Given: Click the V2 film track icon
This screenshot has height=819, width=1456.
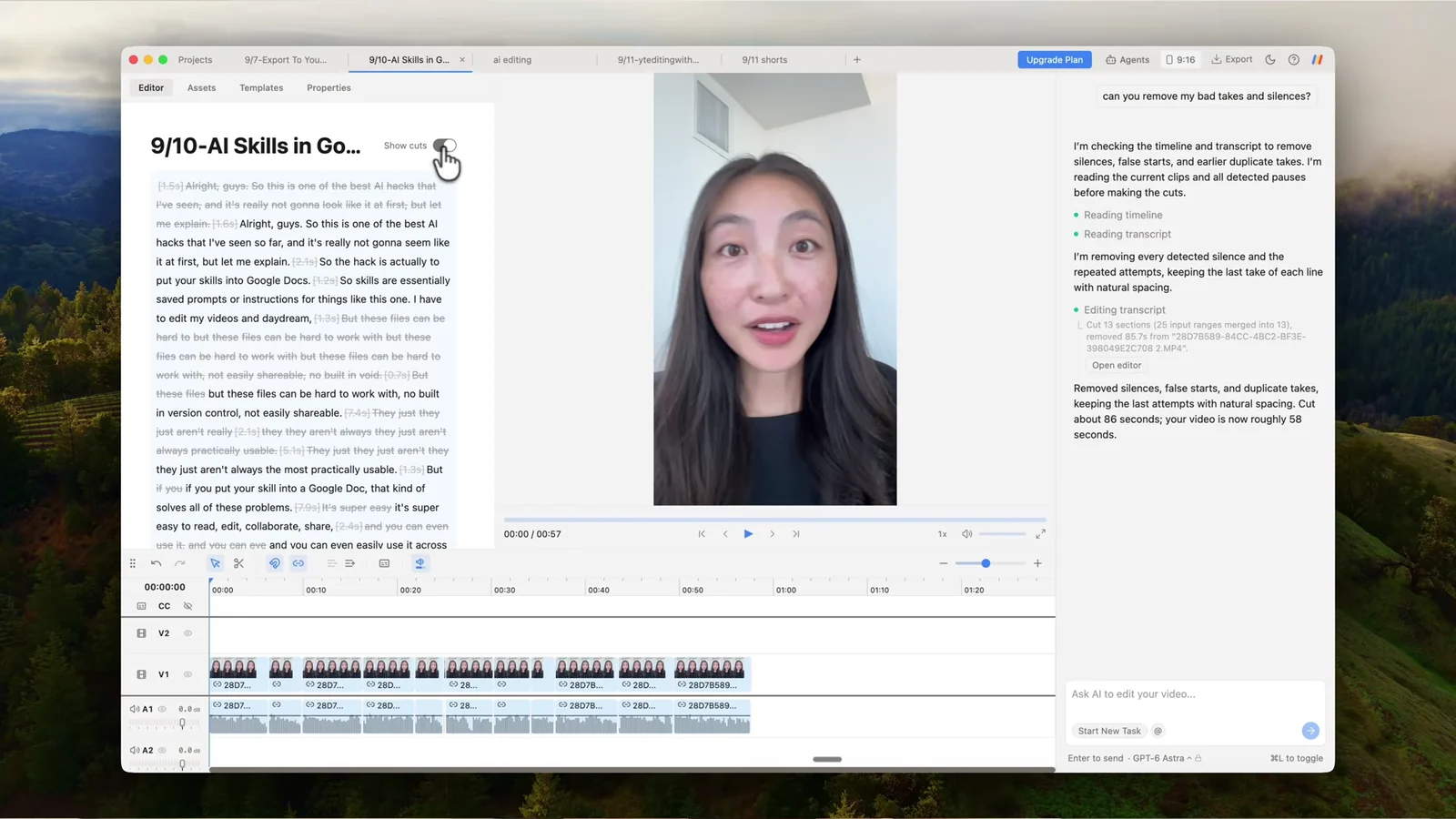Looking at the screenshot, I should pyautogui.click(x=142, y=633).
